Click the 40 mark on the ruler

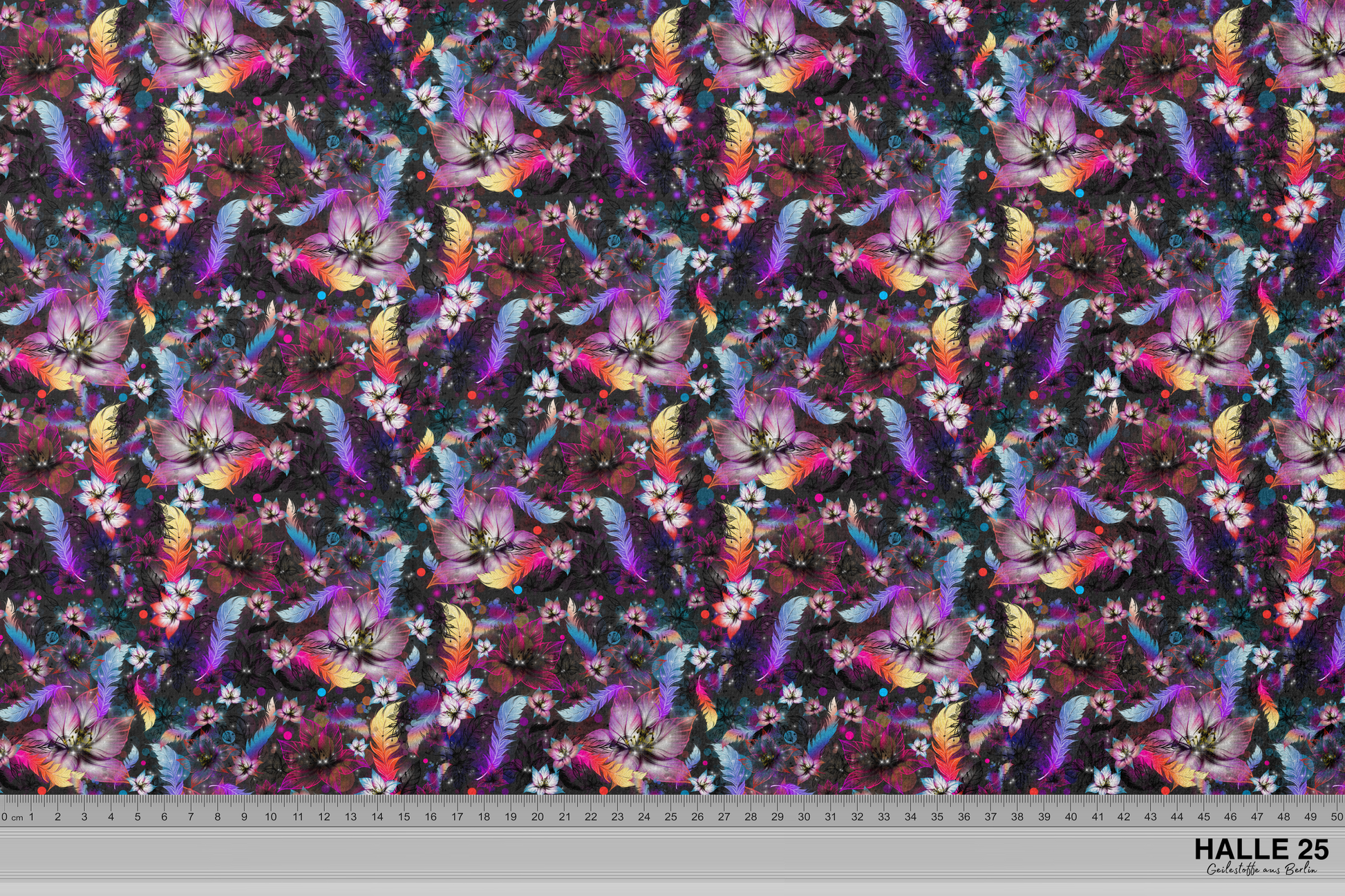click(x=1071, y=817)
